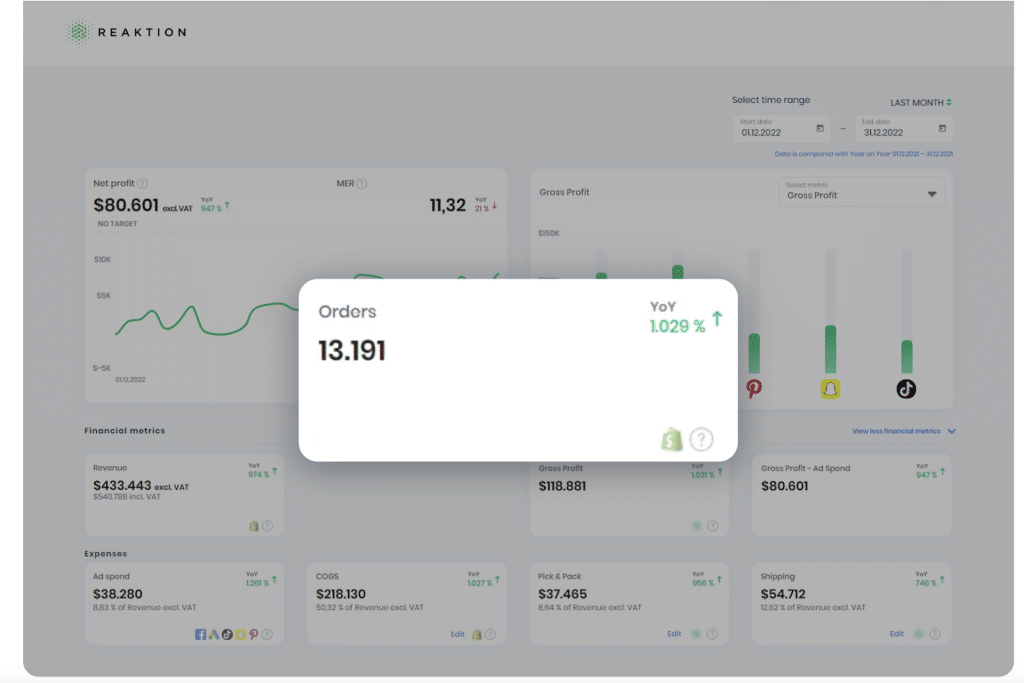
Task: Edit the Shipping expense
Action: tap(897, 633)
